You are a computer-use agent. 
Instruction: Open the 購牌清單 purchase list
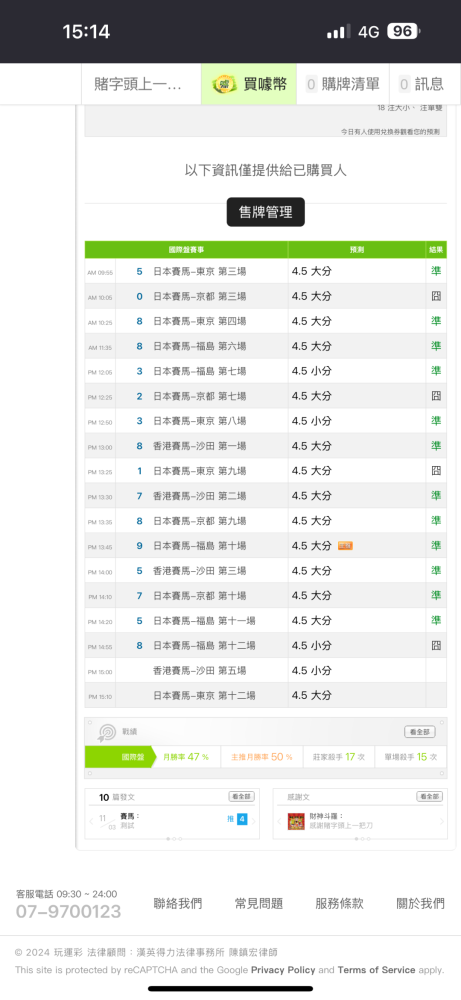(342, 84)
